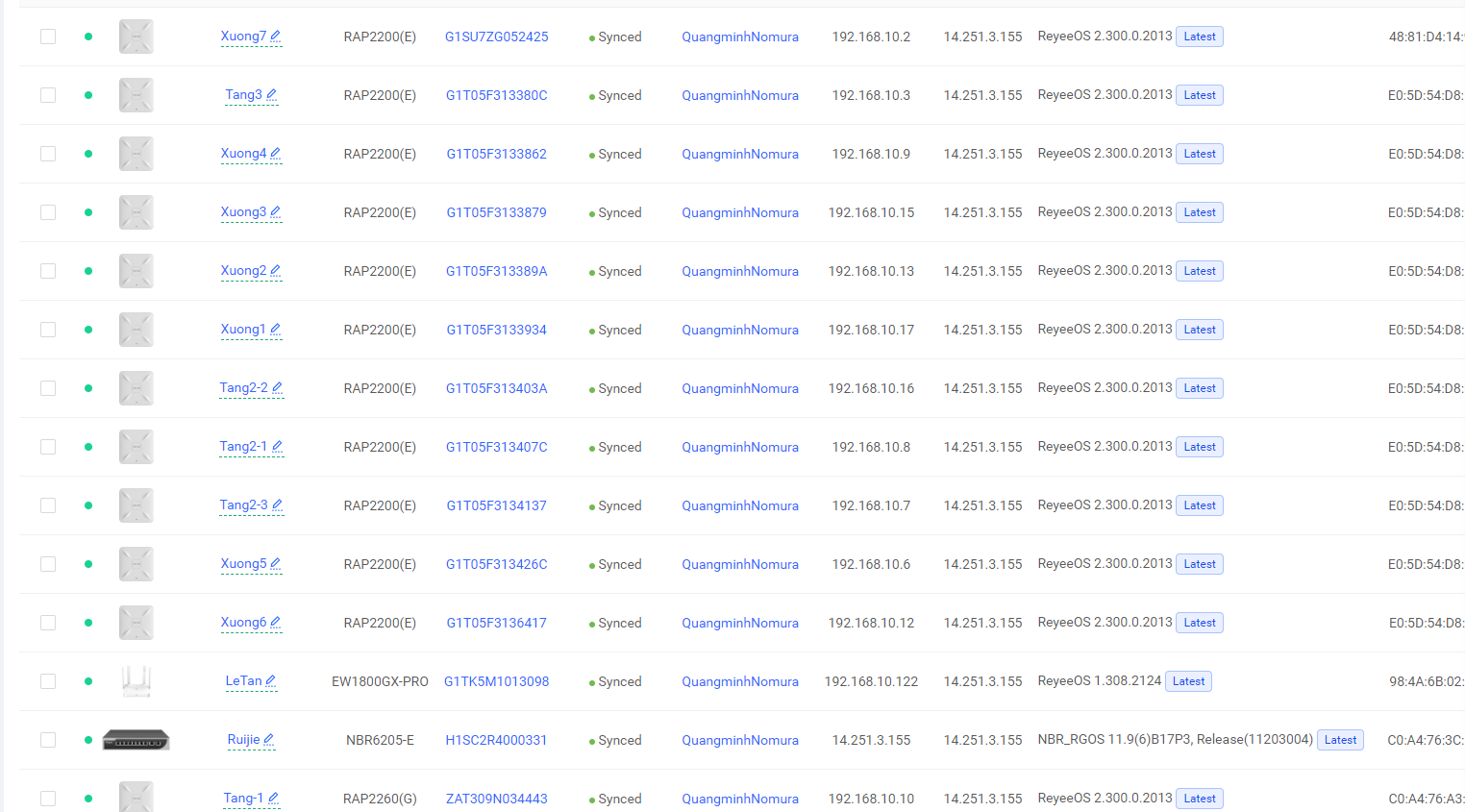Screen dimensions: 1465x812
Task: Click the edit icon next to Xuong1
Action: [275, 330]
